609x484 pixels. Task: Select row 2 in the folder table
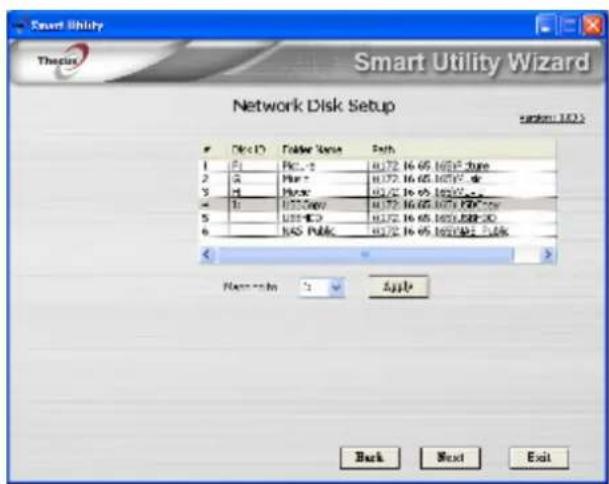pyautogui.click(x=378, y=179)
